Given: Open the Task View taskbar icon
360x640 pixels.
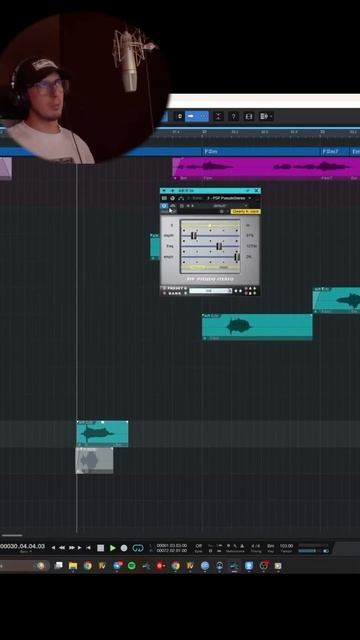Looking at the screenshot, I should [x=58, y=566].
